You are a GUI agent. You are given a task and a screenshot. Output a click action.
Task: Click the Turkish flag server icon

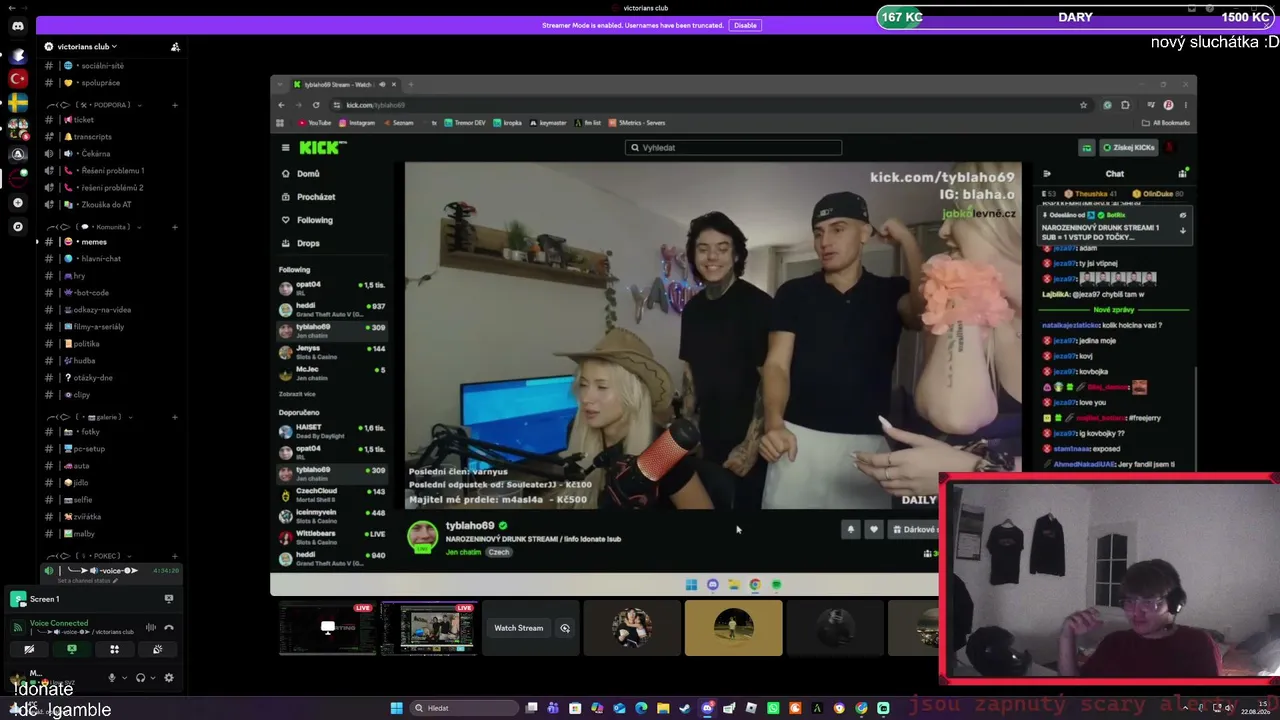click(x=18, y=78)
